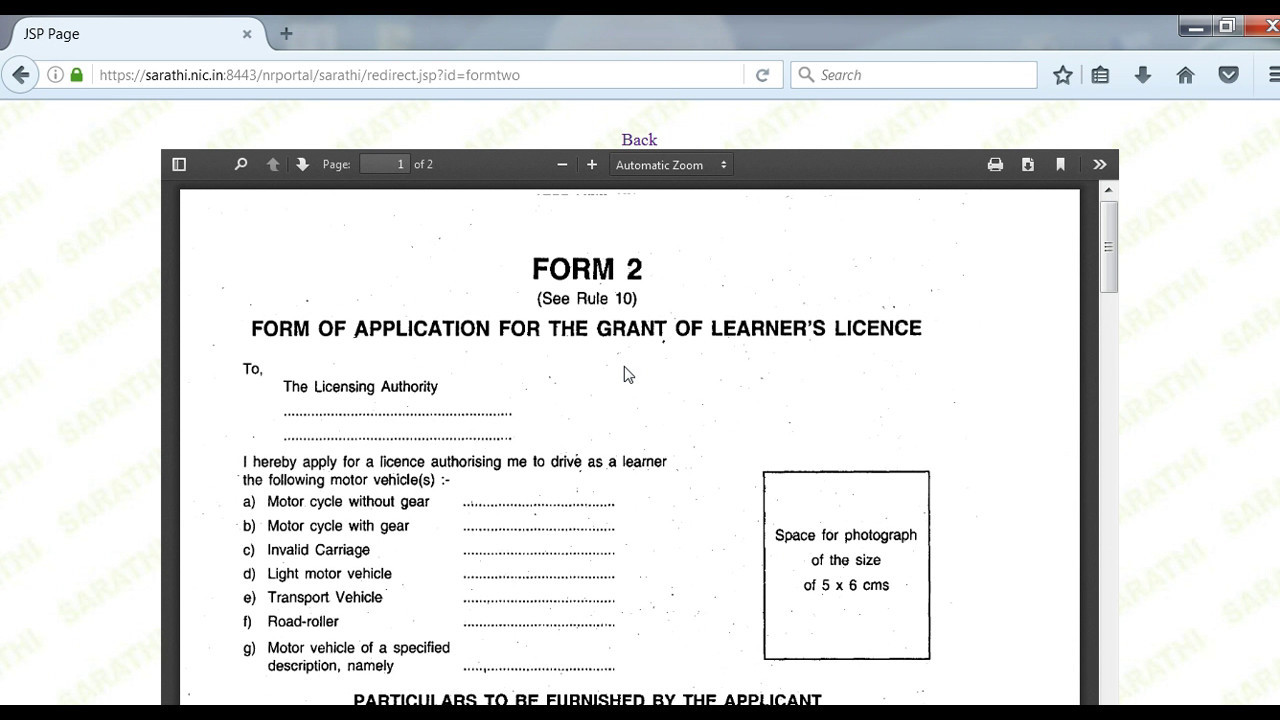Click the FORM 2 heading

point(587,269)
